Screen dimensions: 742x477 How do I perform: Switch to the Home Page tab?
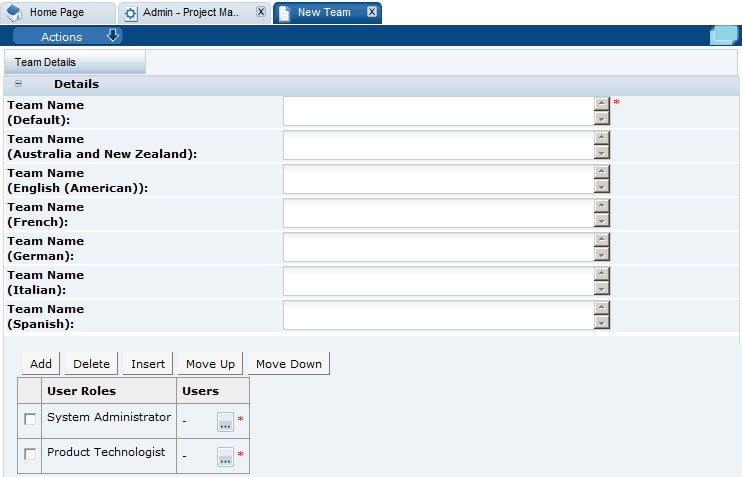58,13
